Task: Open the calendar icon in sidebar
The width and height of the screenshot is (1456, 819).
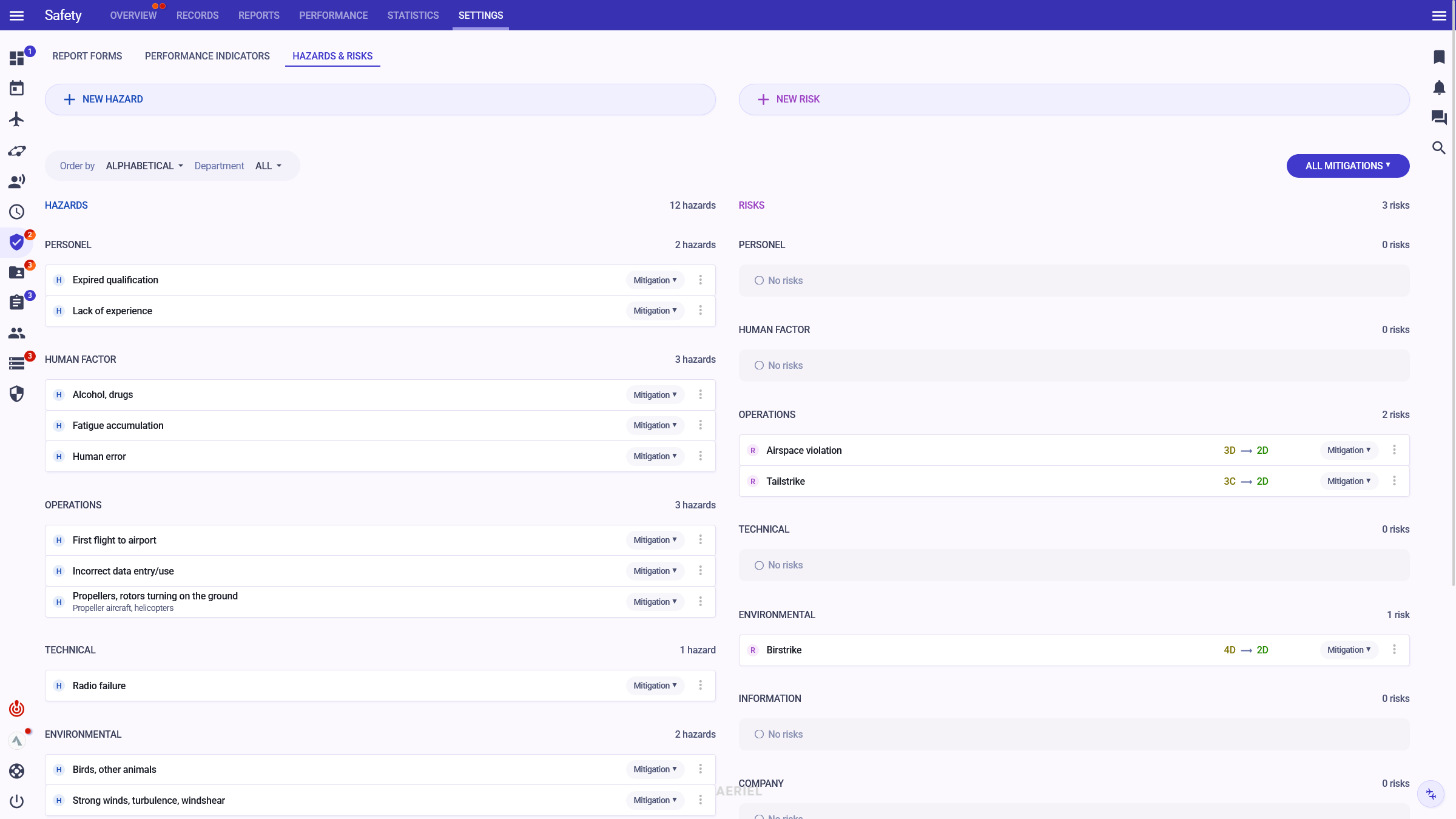Action: (x=16, y=89)
